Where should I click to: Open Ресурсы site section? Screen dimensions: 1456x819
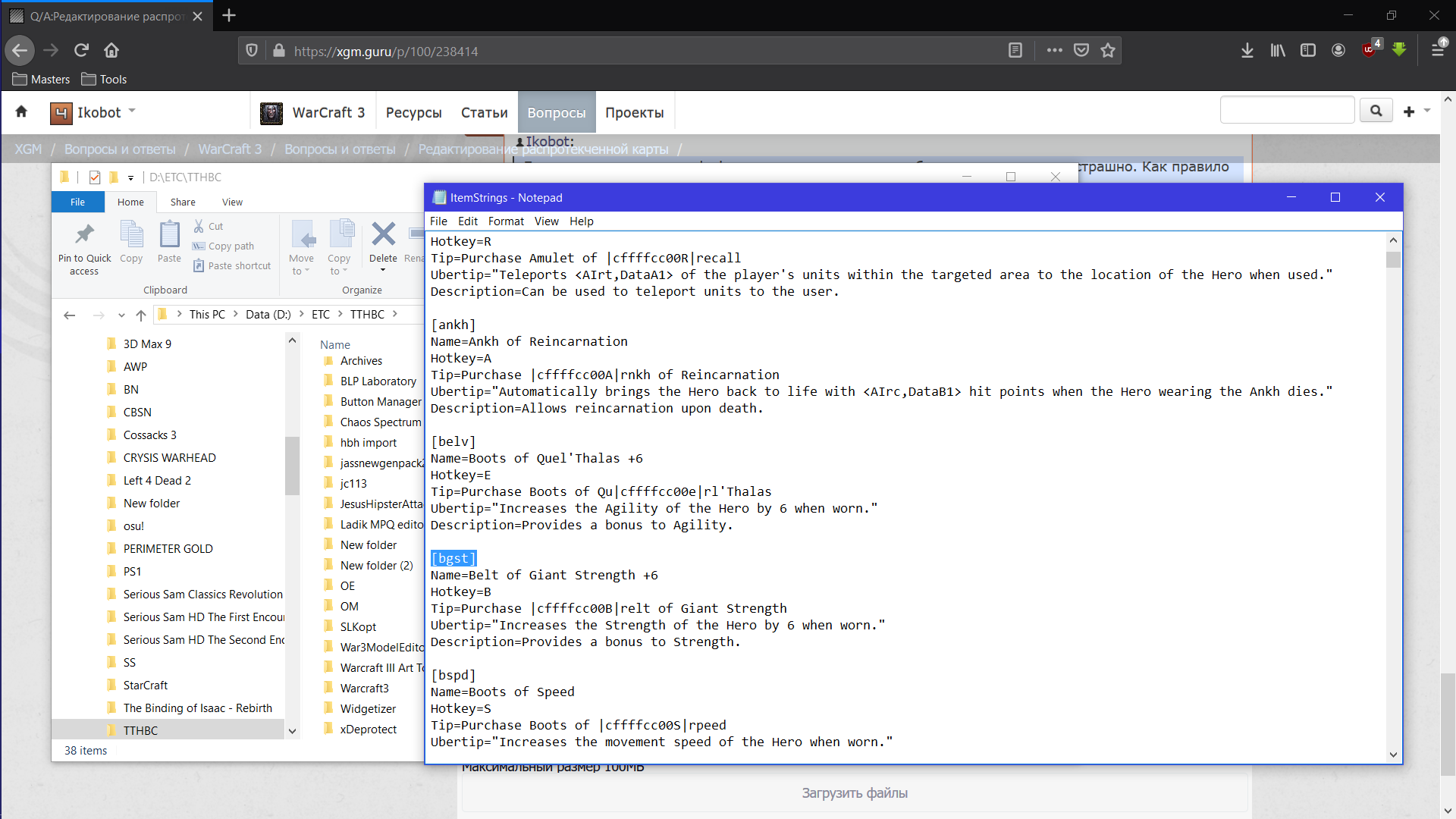[x=413, y=112]
